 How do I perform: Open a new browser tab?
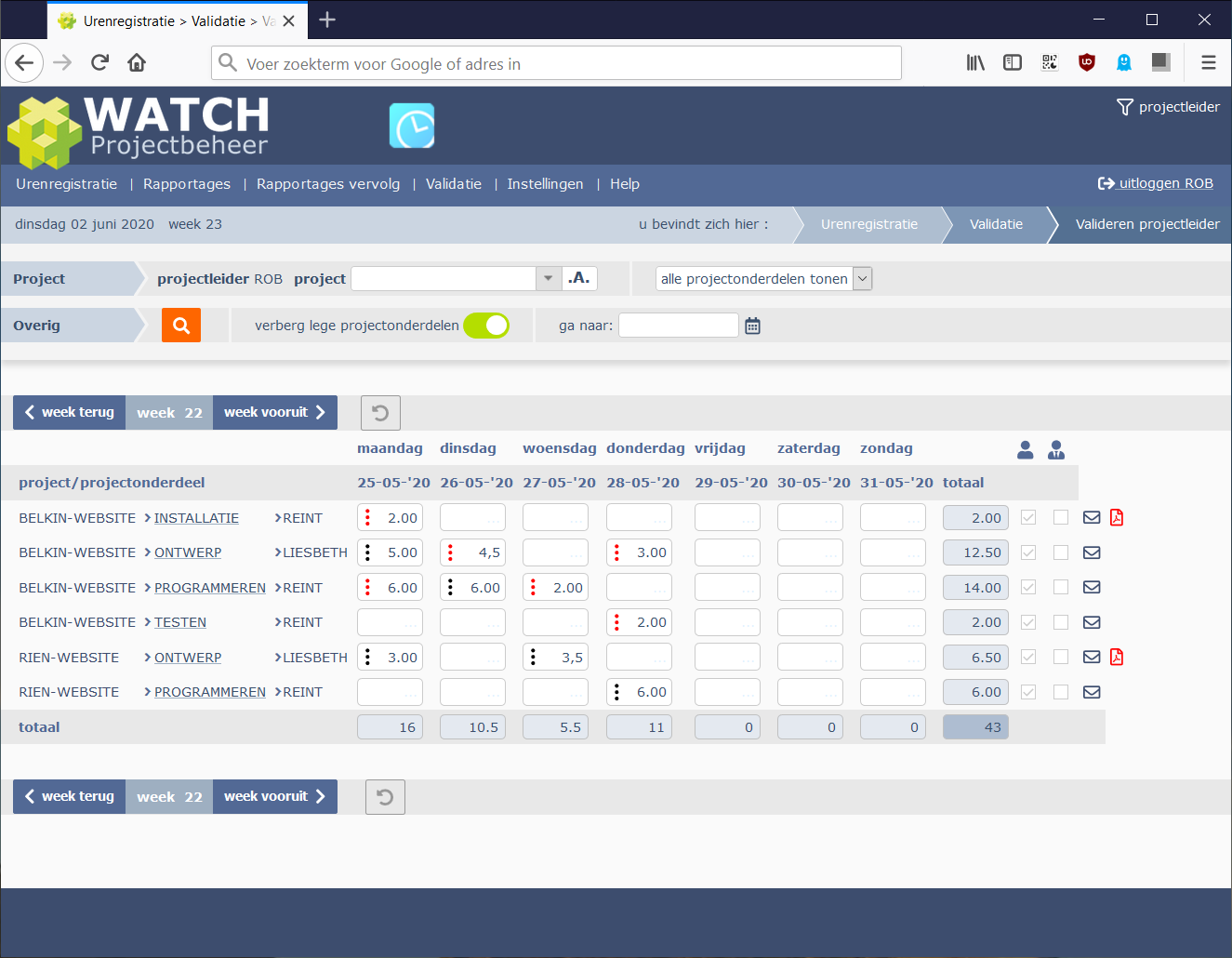(x=327, y=20)
